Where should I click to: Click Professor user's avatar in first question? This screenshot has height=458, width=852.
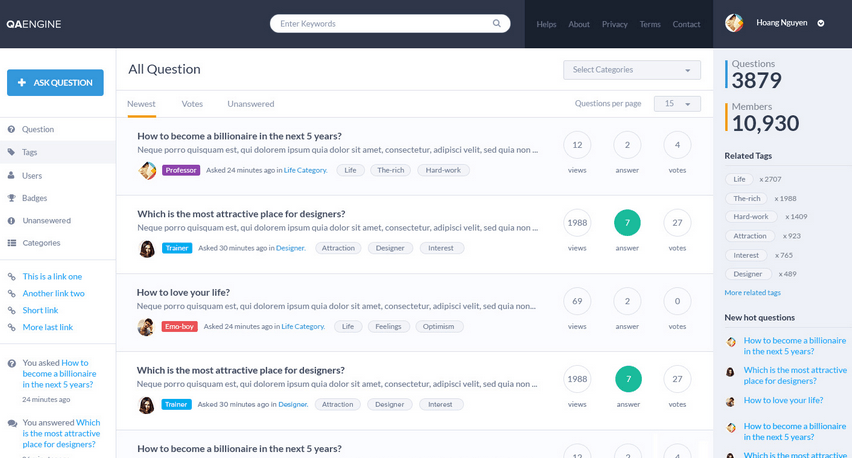[x=147, y=171]
